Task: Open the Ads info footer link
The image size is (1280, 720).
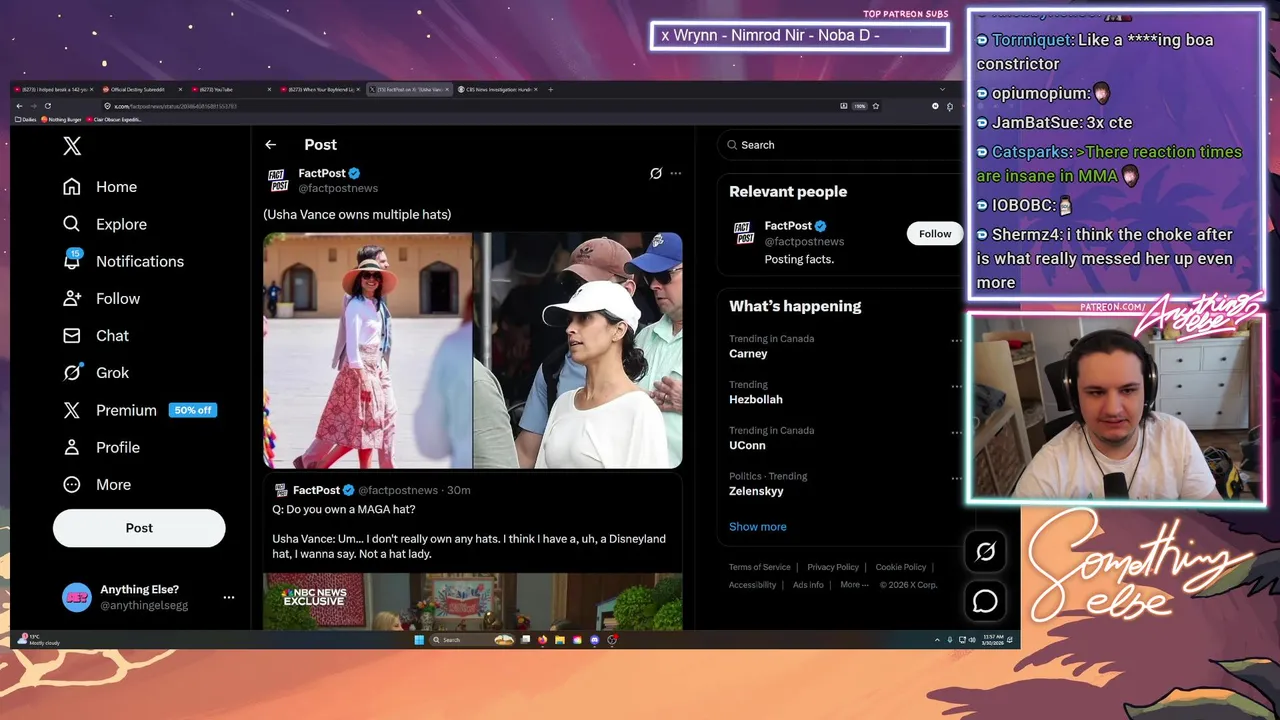Action: pyautogui.click(x=808, y=585)
